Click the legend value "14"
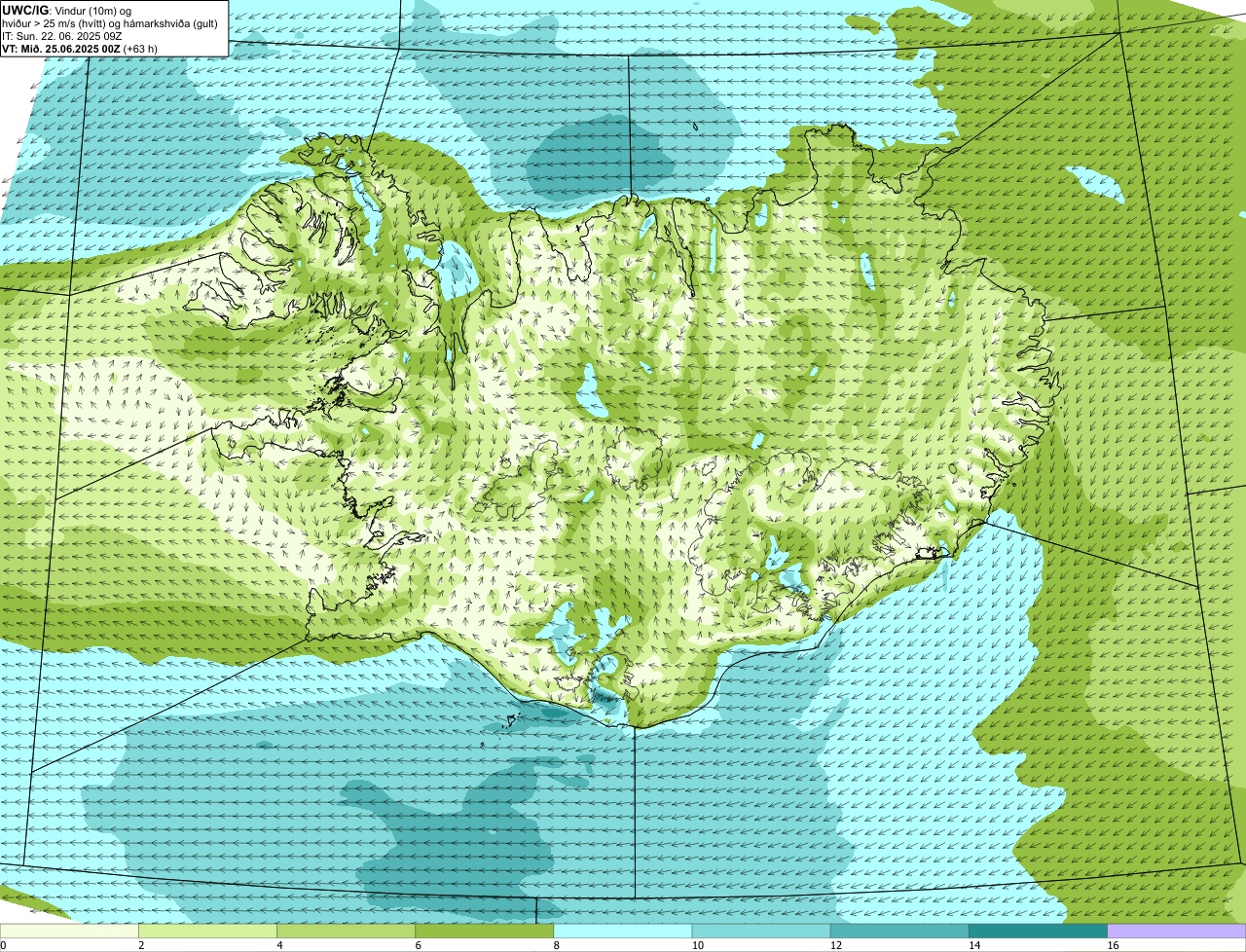 coord(974,945)
